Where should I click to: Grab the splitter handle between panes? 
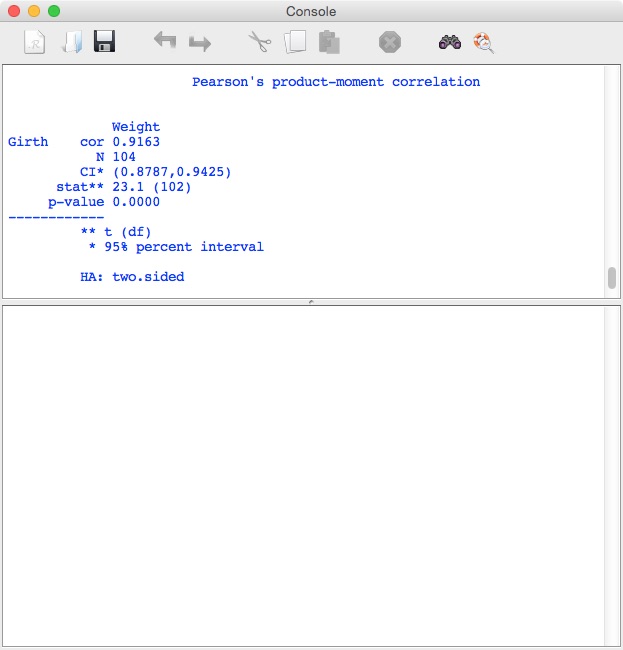[x=311, y=302]
